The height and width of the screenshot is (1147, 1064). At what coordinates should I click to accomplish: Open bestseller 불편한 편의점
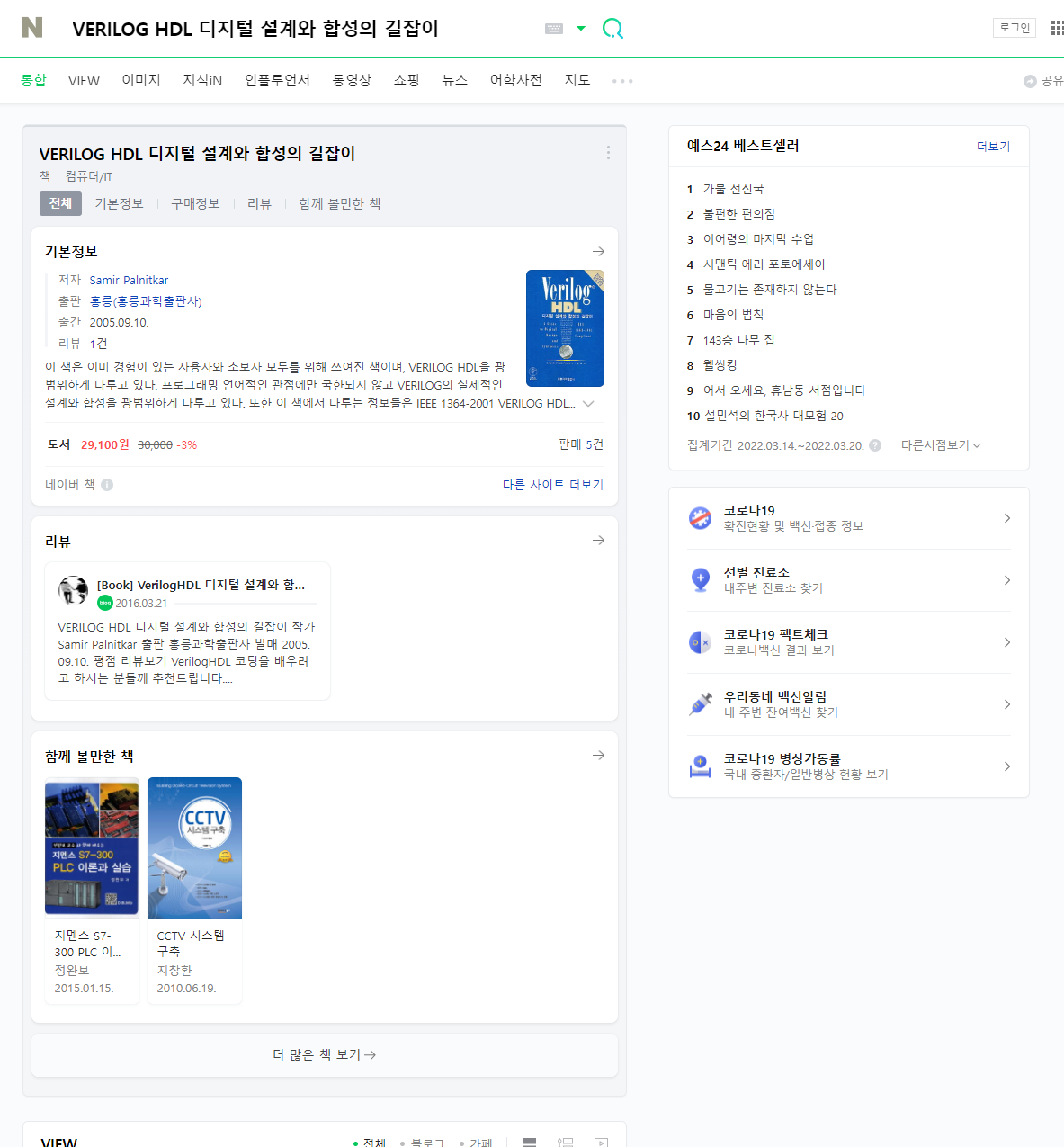click(x=738, y=214)
